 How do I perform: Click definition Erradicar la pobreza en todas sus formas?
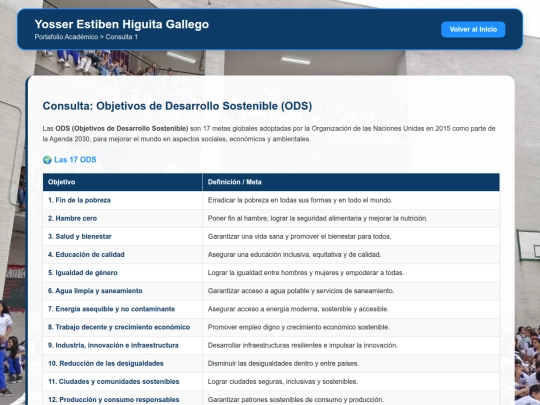(351, 200)
